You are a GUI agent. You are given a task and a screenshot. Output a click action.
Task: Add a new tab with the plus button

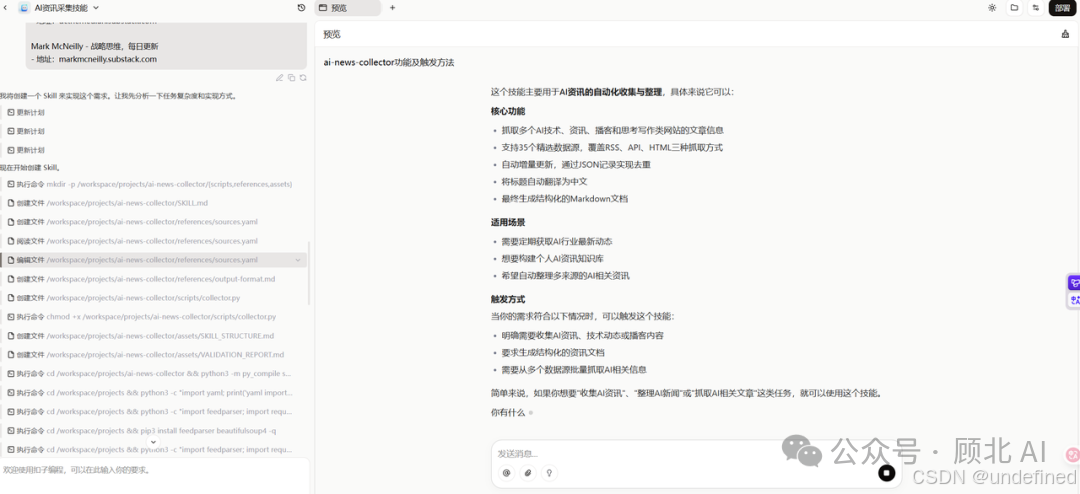click(x=393, y=8)
